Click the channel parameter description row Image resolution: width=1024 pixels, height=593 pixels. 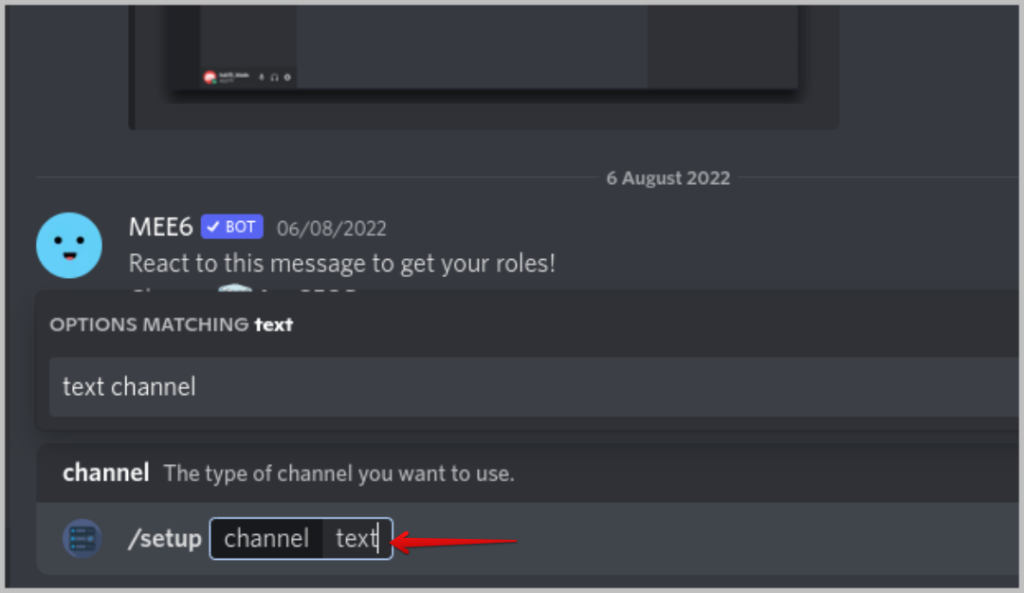pyautogui.click(x=528, y=473)
